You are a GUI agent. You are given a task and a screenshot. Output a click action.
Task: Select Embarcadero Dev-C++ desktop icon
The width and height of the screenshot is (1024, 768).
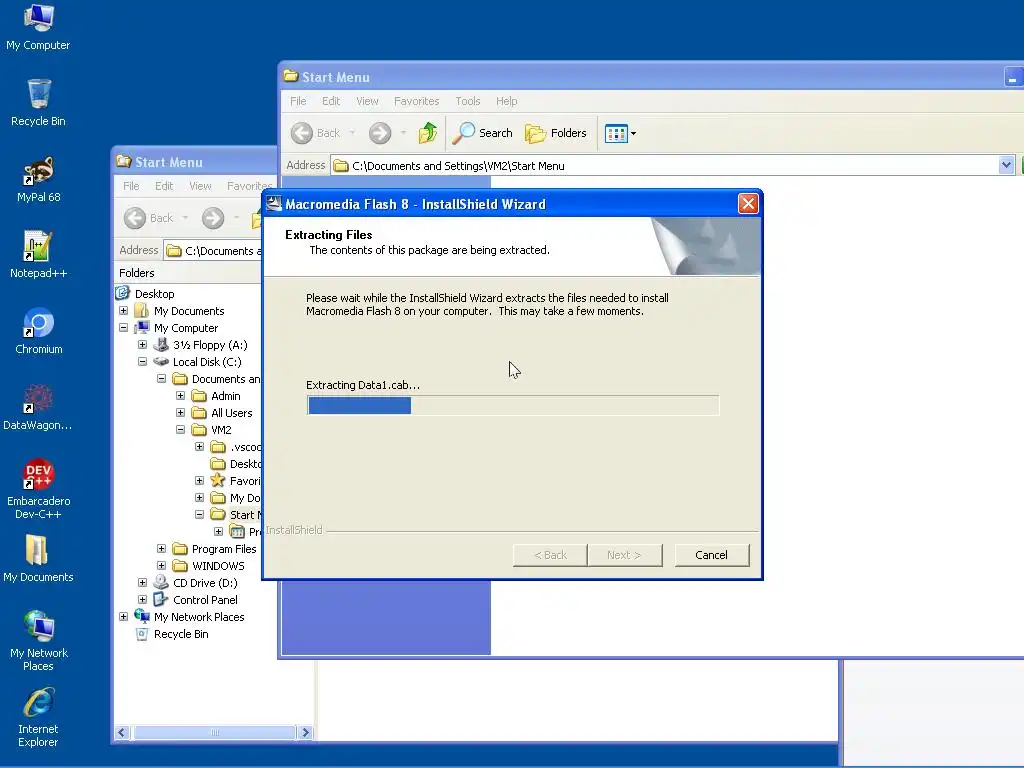[38, 488]
